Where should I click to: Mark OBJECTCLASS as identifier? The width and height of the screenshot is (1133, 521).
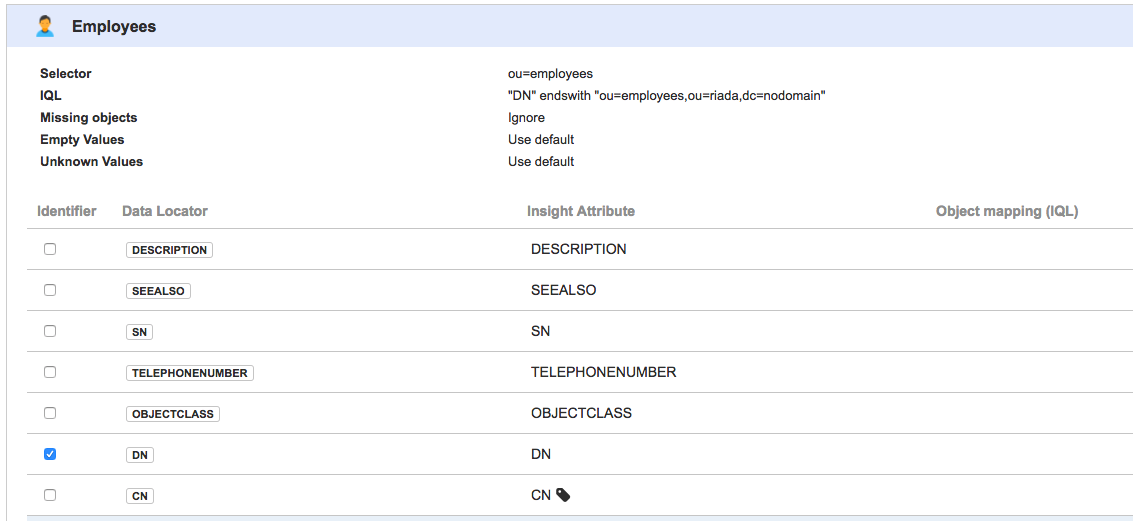[50, 413]
